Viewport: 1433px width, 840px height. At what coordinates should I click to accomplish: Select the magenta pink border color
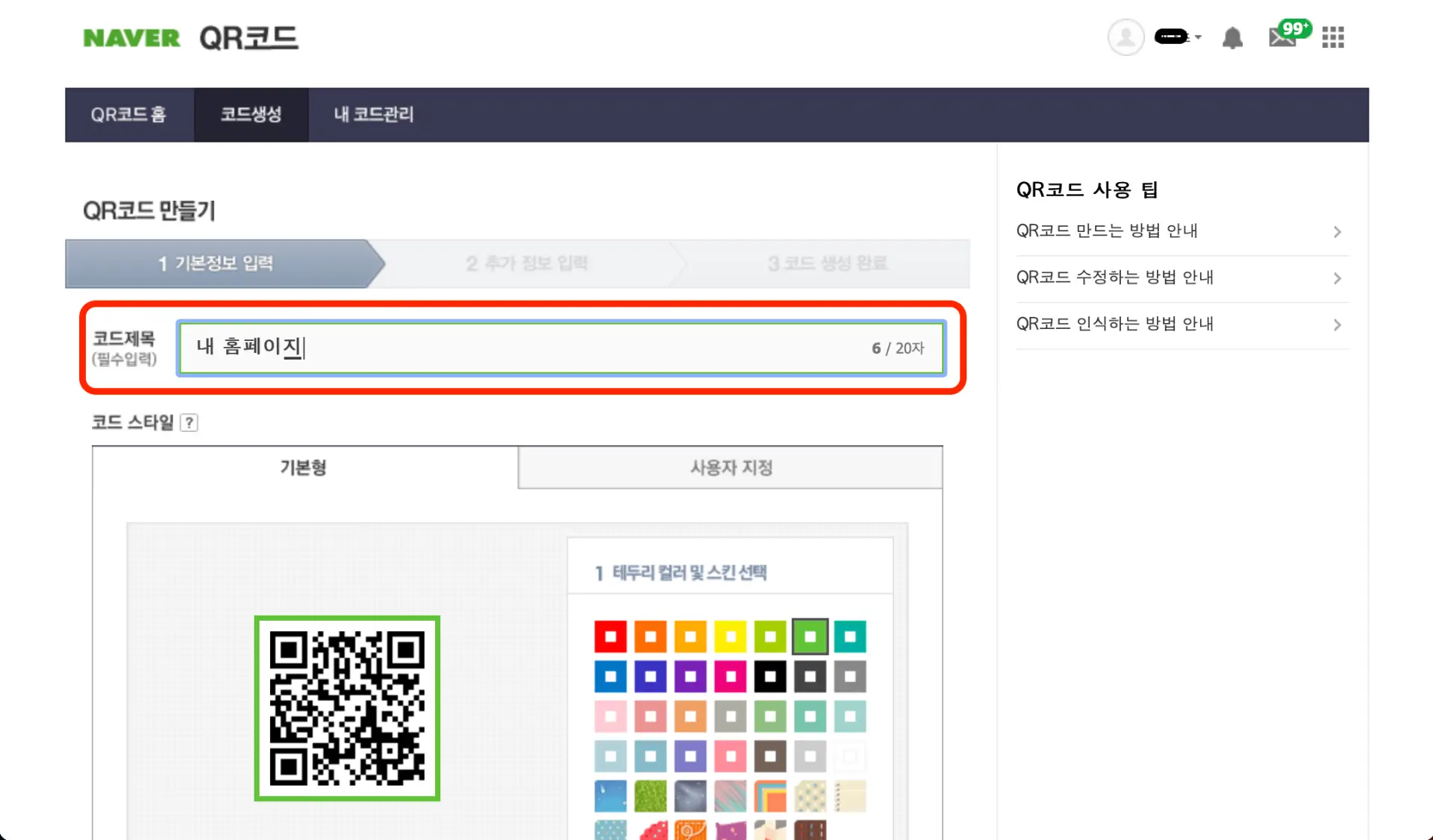(731, 677)
